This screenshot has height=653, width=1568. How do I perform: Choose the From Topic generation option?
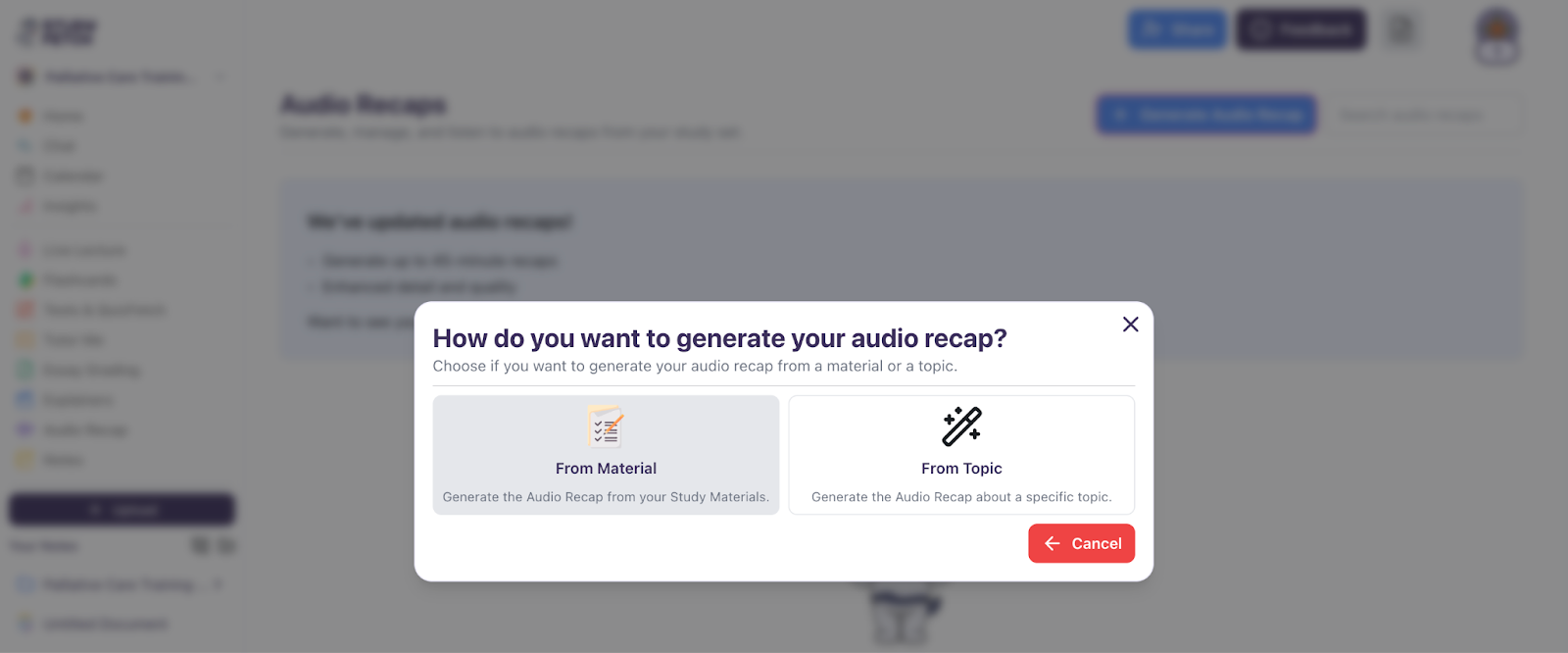960,454
